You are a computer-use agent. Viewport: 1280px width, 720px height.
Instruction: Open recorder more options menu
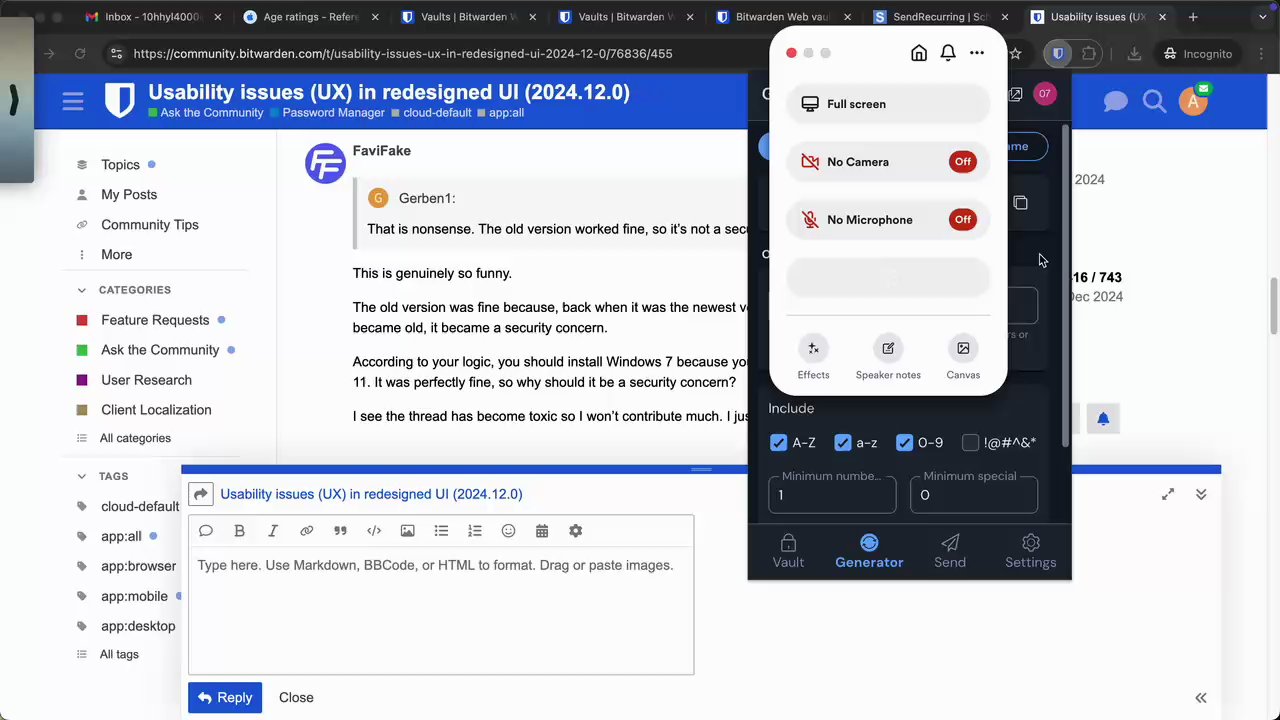(x=977, y=53)
